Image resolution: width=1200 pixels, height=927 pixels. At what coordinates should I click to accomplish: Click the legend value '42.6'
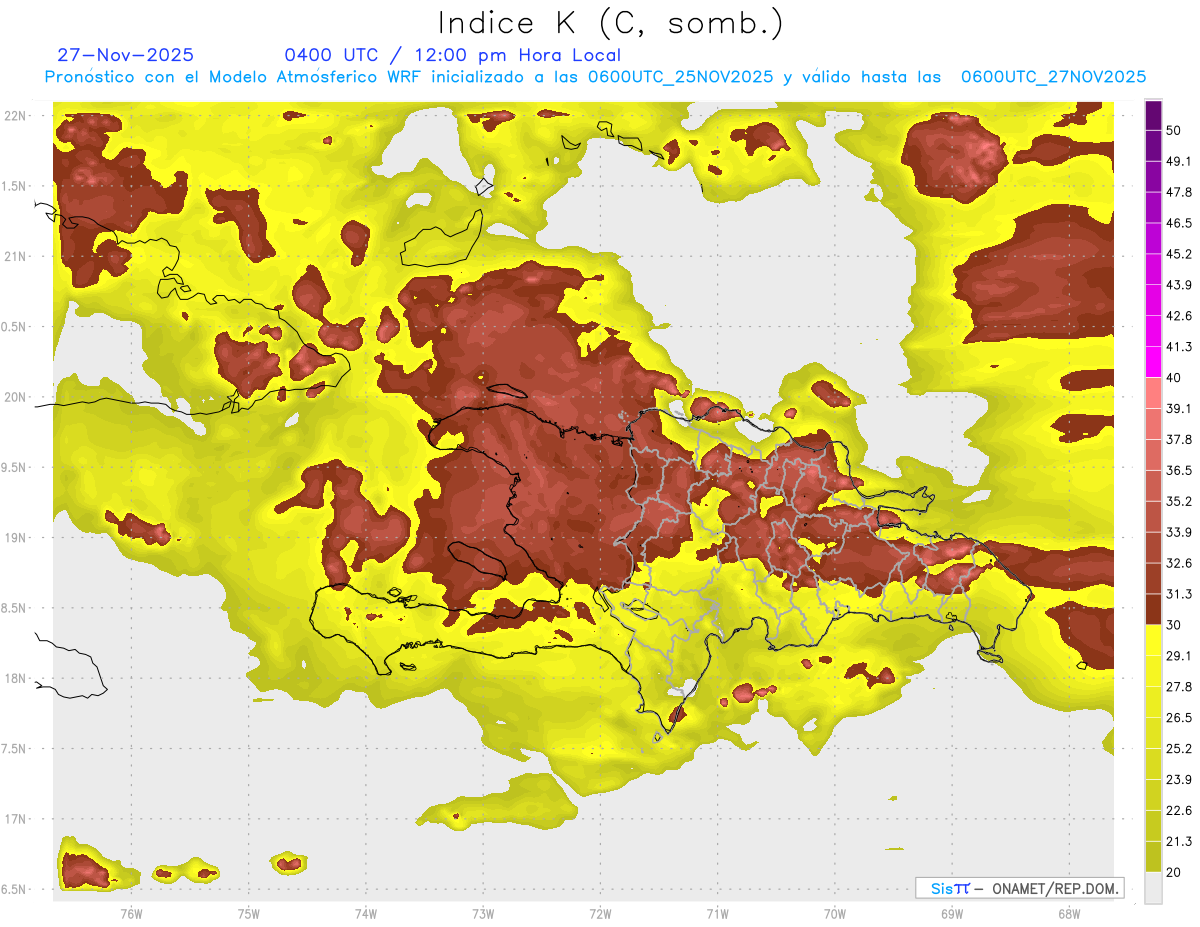[1179, 316]
